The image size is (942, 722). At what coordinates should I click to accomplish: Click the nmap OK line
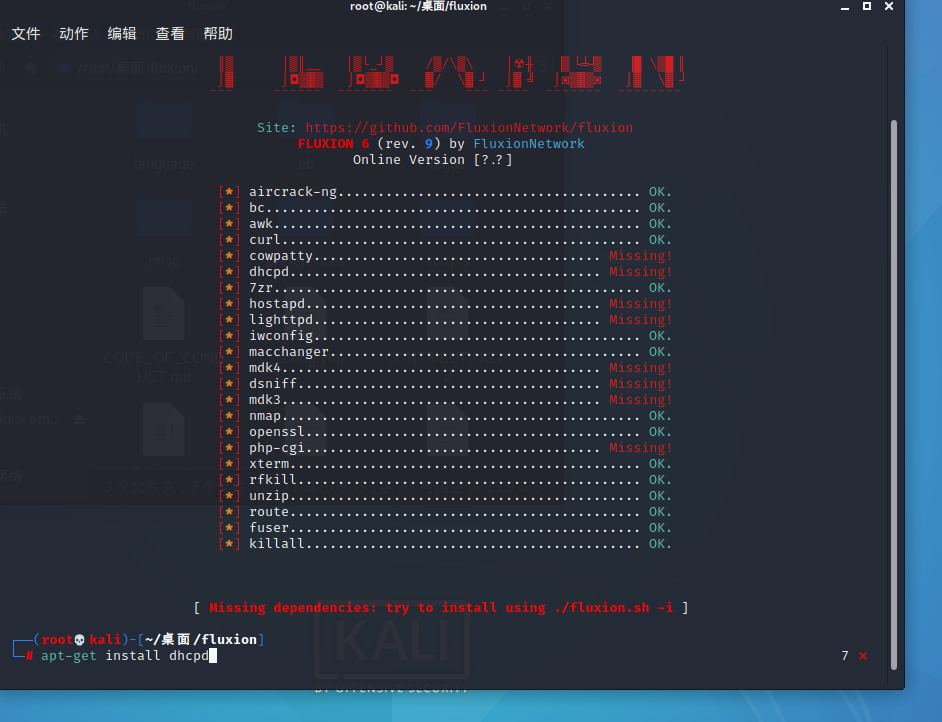coord(445,416)
